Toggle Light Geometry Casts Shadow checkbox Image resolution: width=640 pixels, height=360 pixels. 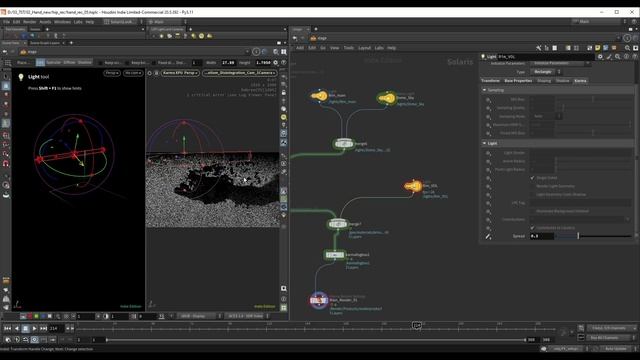(x=532, y=195)
